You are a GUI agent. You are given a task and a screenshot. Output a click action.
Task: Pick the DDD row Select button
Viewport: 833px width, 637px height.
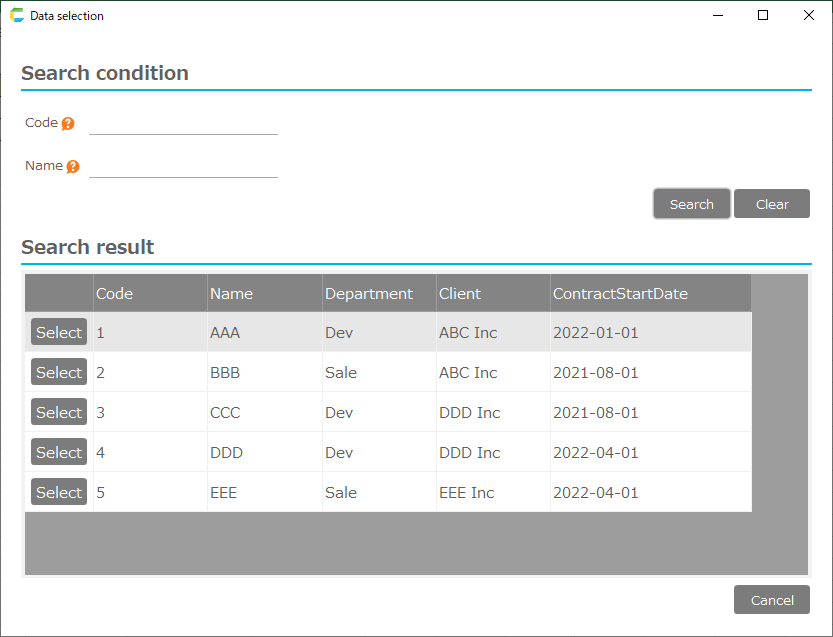(59, 452)
